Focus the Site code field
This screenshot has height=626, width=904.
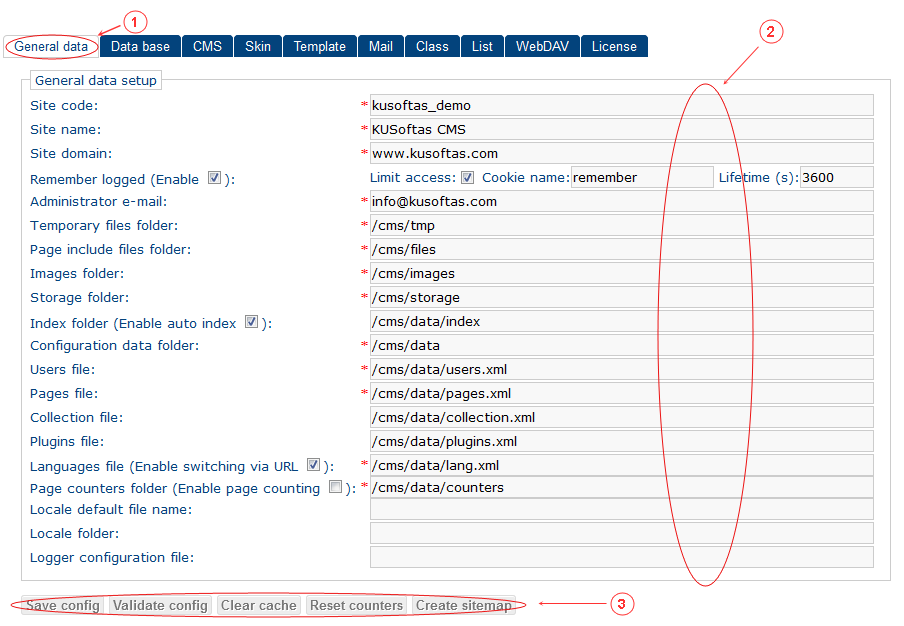pyautogui.click(x=622, y=105)
